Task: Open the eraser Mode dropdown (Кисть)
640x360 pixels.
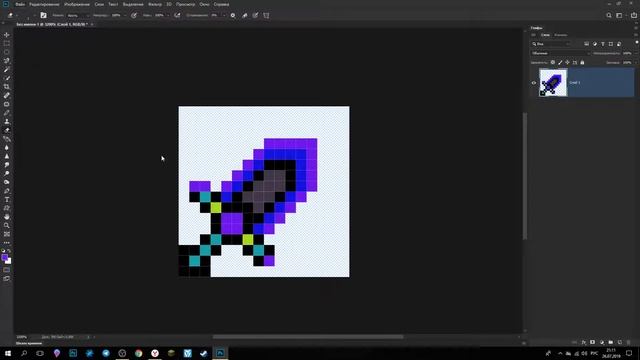Action: coord(78,16)
